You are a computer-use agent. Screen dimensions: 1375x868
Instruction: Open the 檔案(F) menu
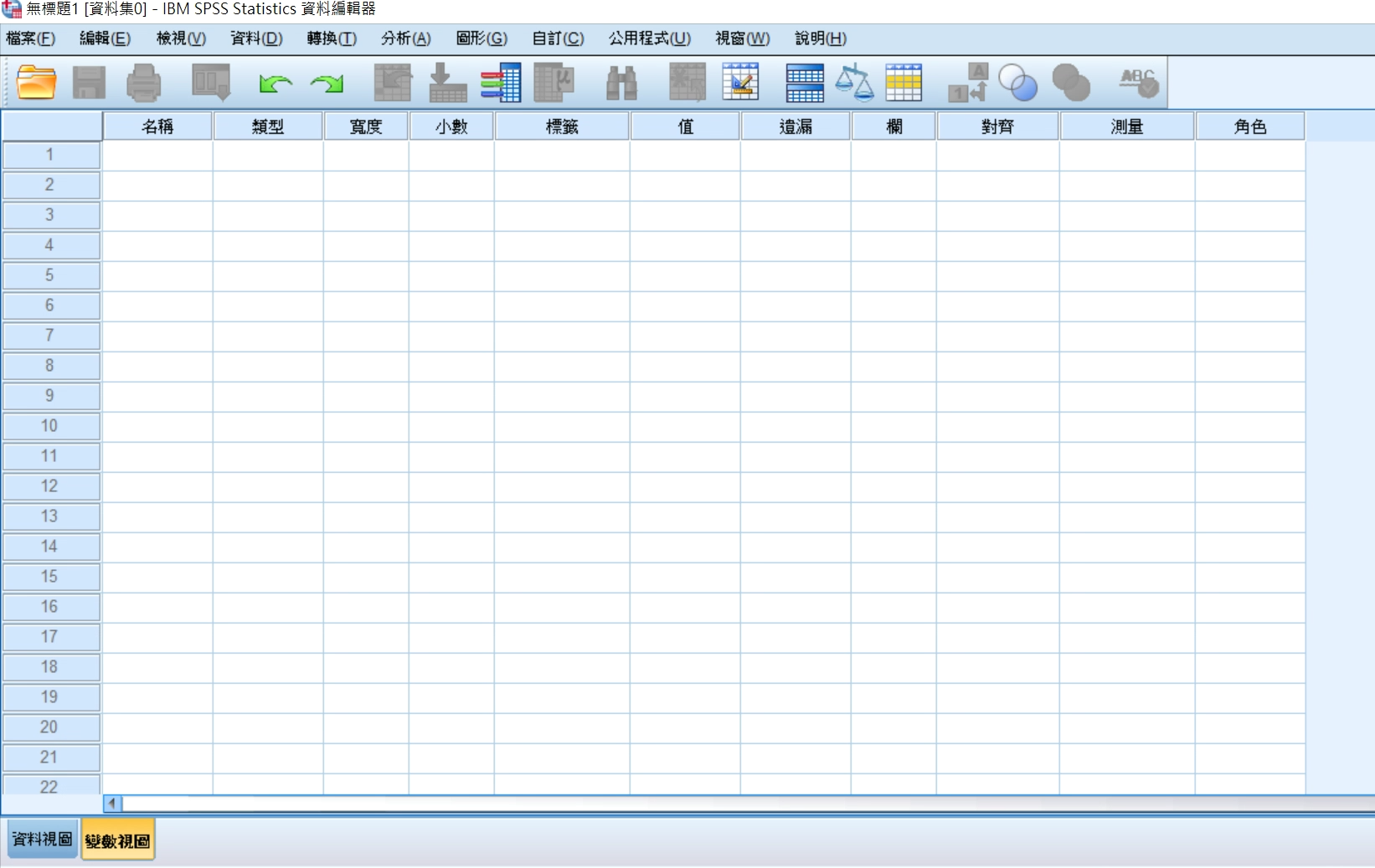tap(30, 39)
